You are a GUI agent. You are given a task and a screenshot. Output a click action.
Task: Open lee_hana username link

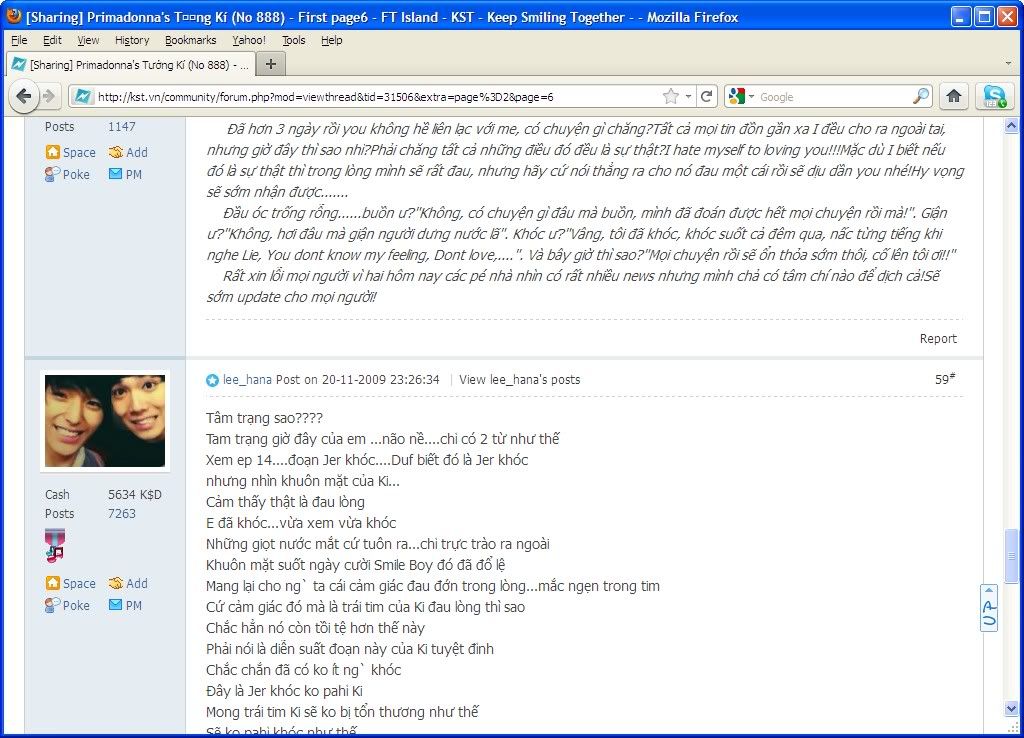(x=248, y=380)
